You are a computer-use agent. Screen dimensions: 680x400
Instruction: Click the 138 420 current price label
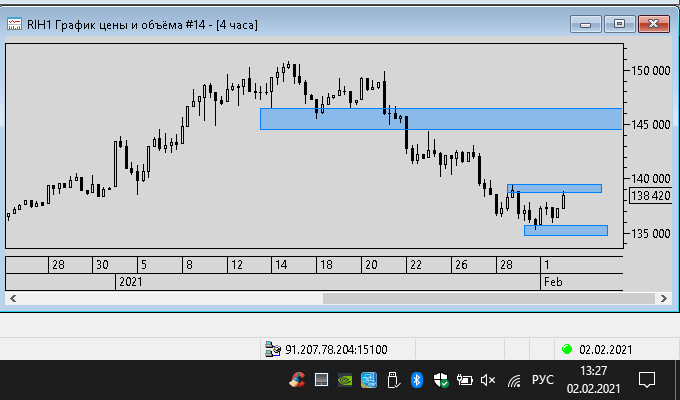pyautogui.click(x=651, y=196)
